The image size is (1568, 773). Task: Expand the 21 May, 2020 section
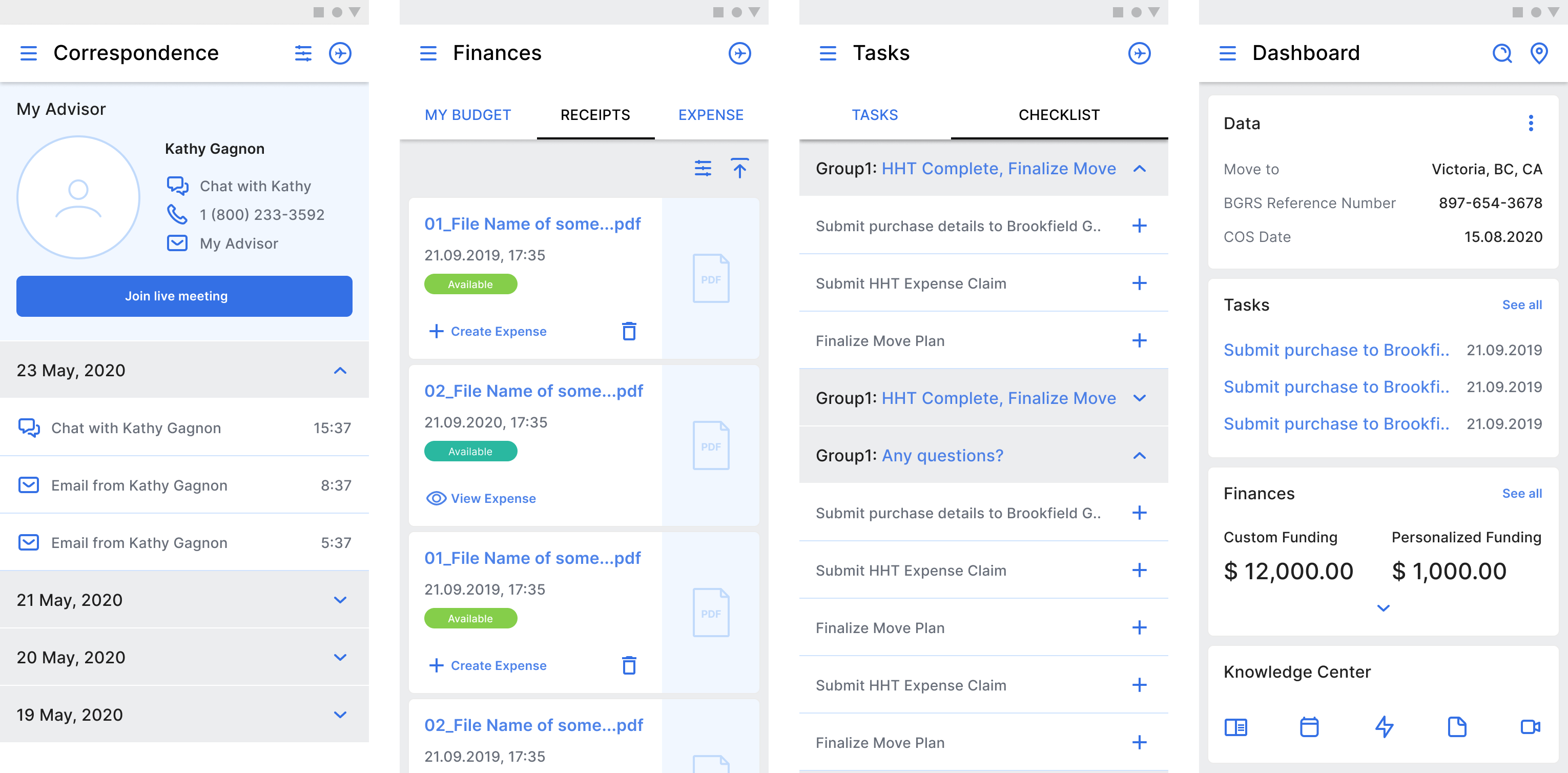(340, 600)
